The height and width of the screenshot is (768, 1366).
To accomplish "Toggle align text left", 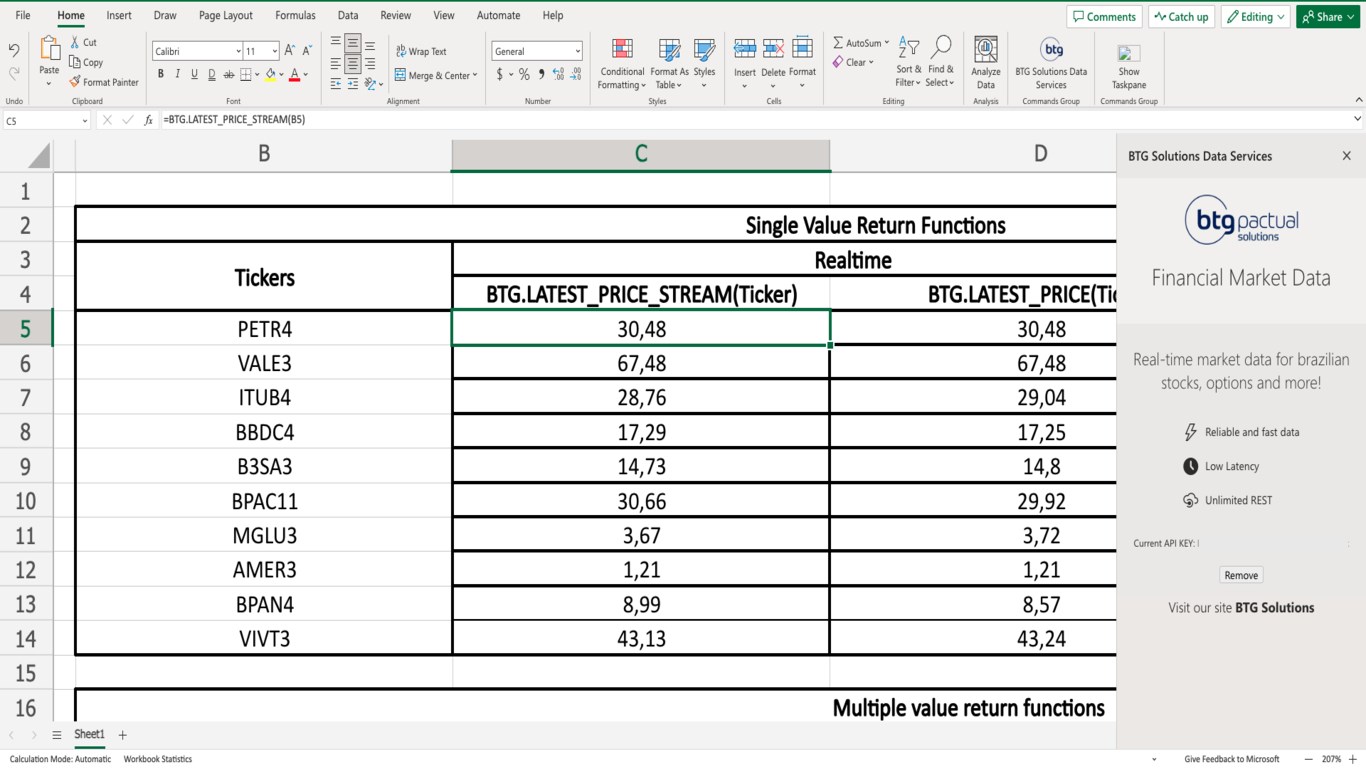I will coord(336,65).
